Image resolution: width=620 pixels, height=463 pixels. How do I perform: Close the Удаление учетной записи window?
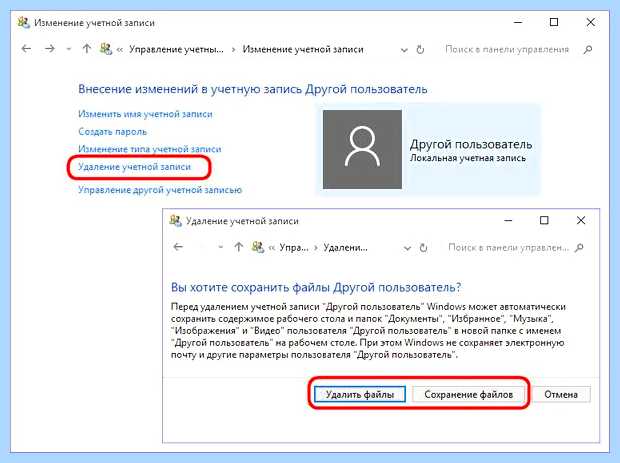pyautogui.click(x=581, y=220)
